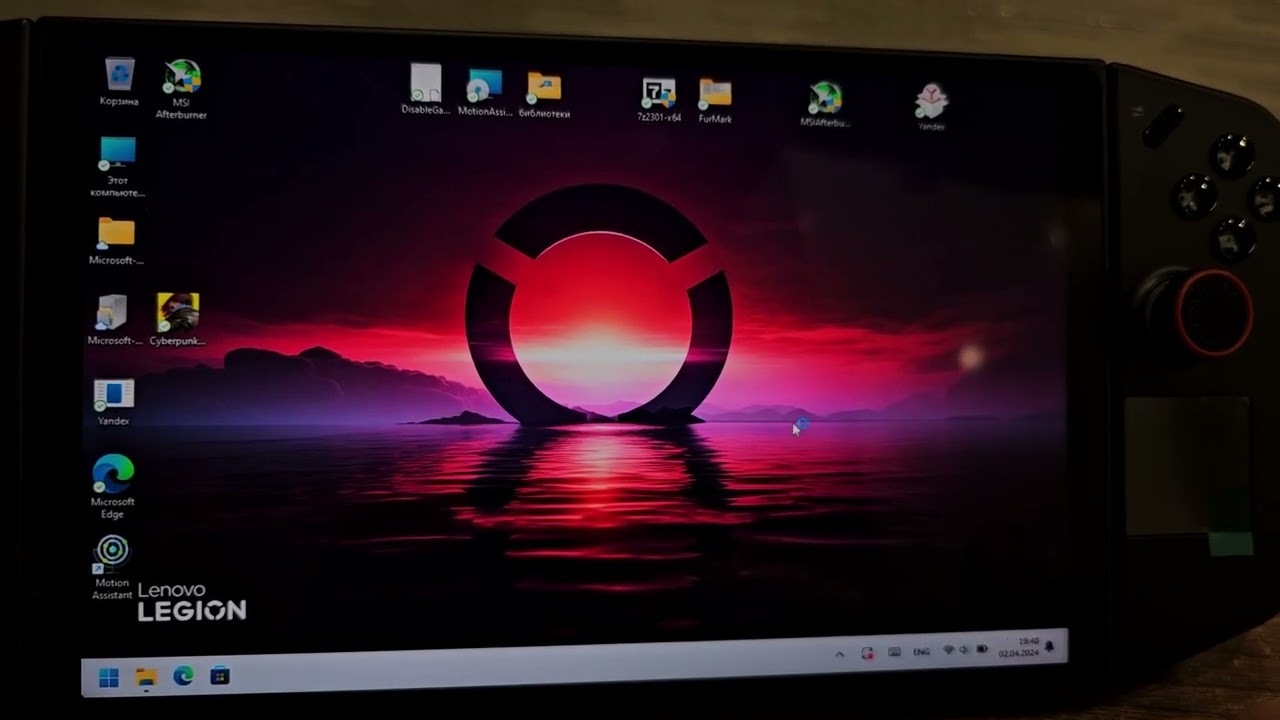Open the touch keyboard tray icon
1280x720 pixels.
click(x=894, y=652)
